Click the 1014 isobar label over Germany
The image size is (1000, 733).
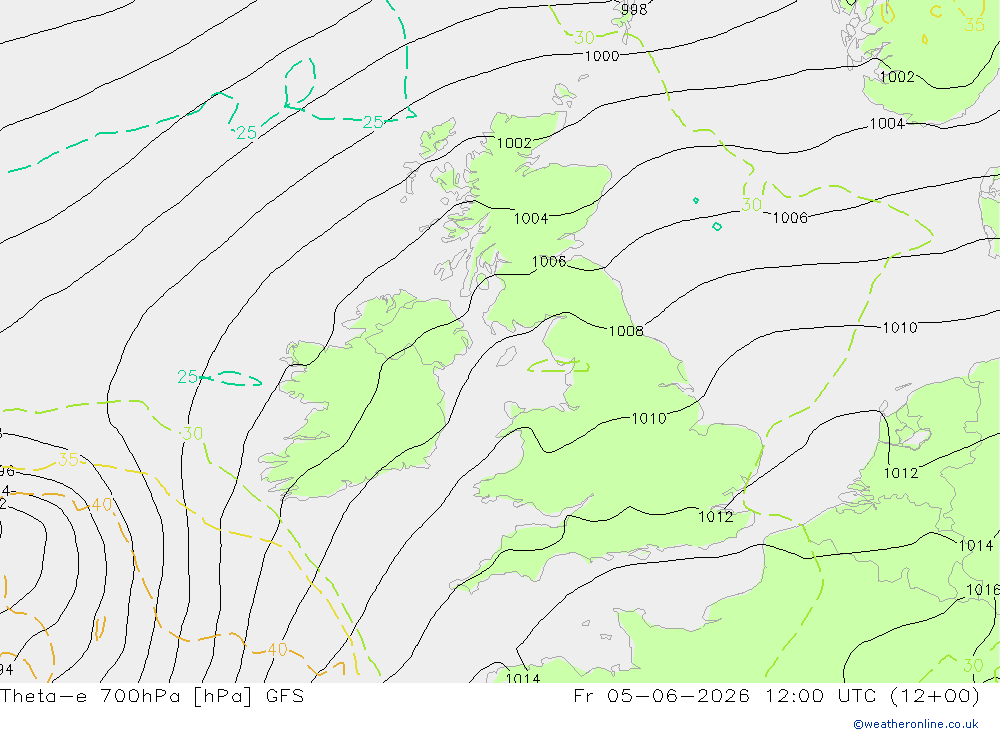tap(976, 545)
